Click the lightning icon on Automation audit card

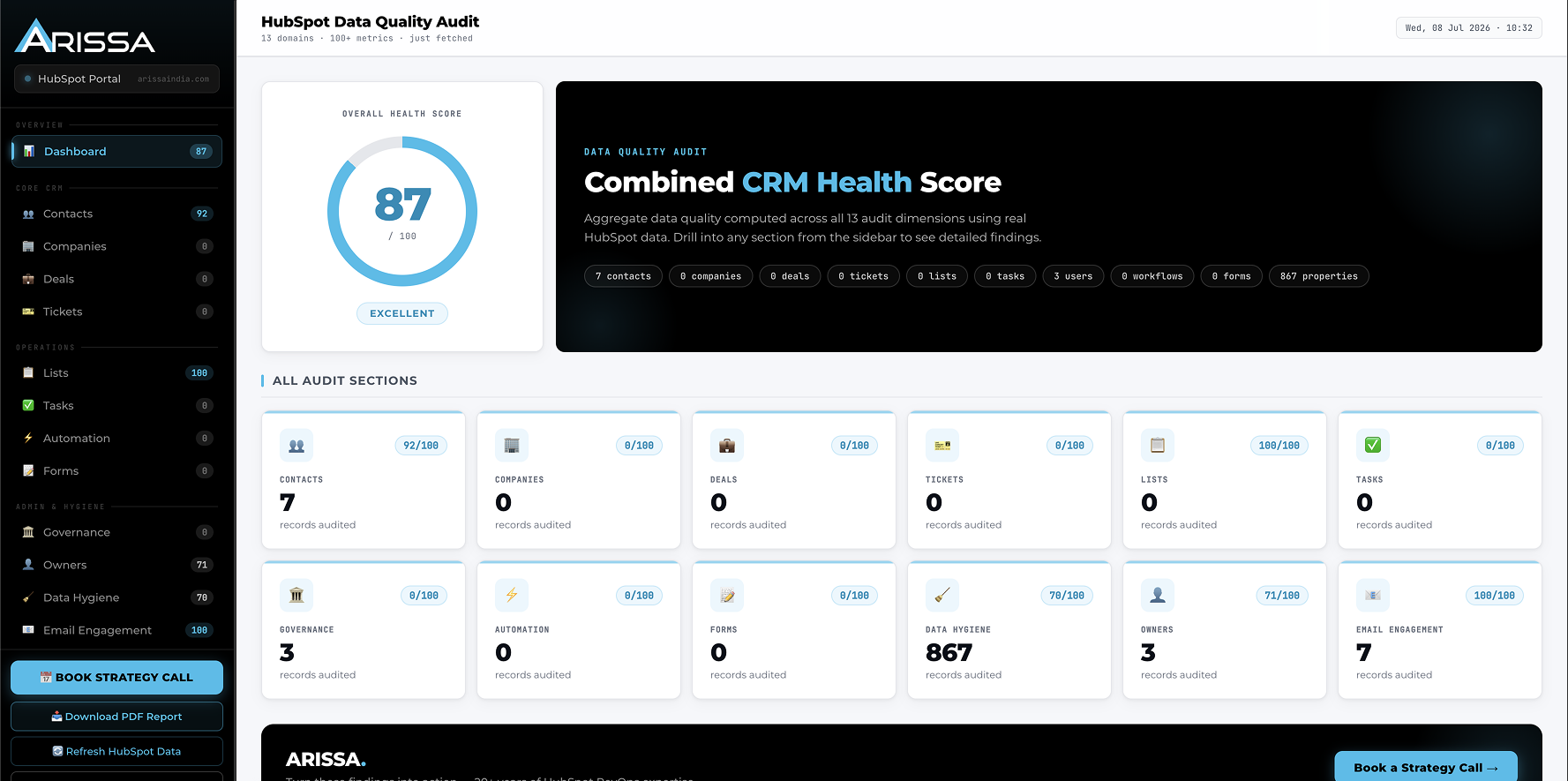(x=512, y=596)
